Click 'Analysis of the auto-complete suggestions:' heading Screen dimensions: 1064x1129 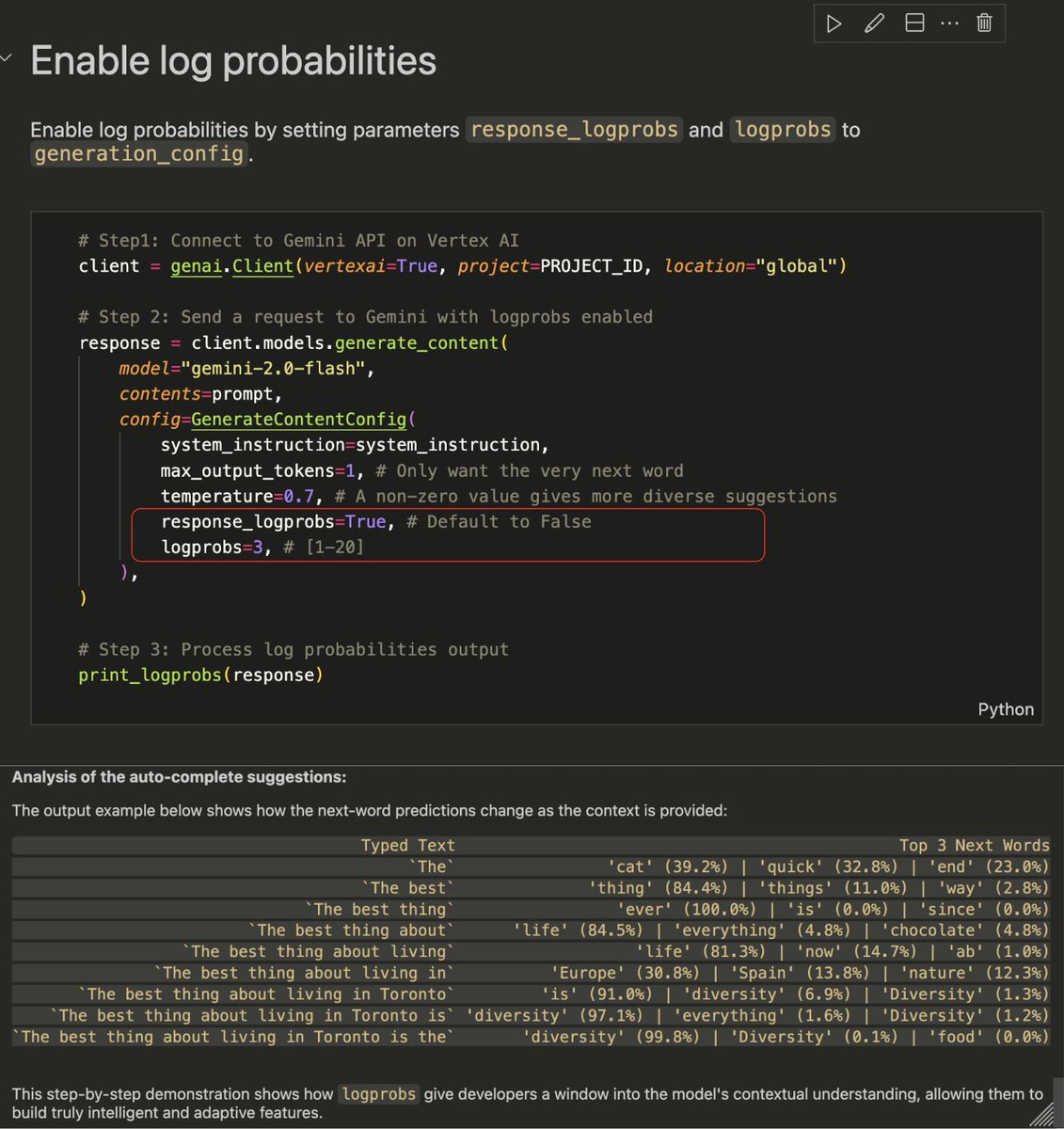[x=179, y=777]
